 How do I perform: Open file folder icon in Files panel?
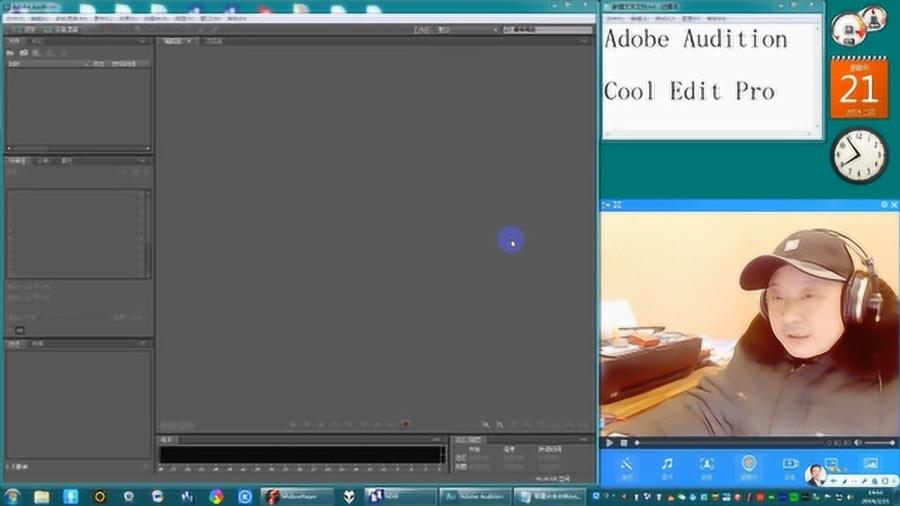tap(10, 53)
